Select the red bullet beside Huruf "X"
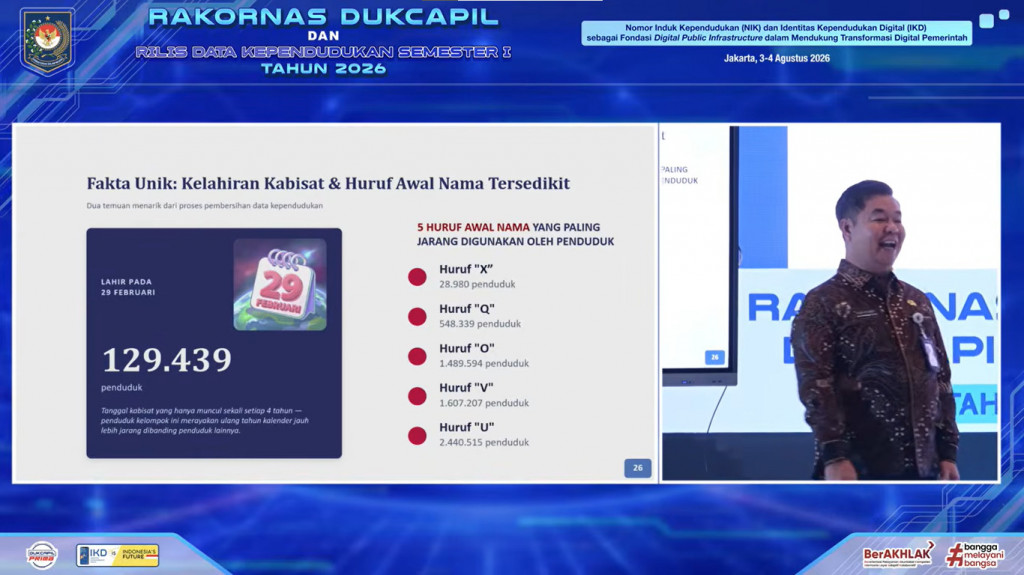1024x575 pixels. [417, 277]
